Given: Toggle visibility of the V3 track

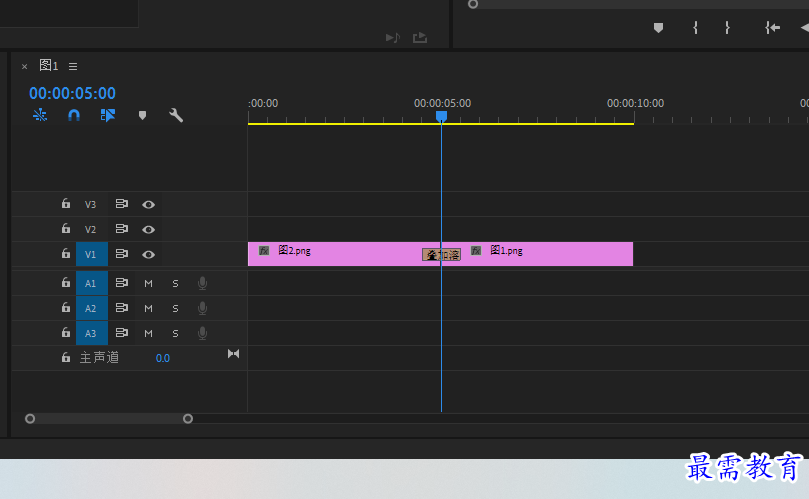Looking at the screenshot, I should point(149,205).
